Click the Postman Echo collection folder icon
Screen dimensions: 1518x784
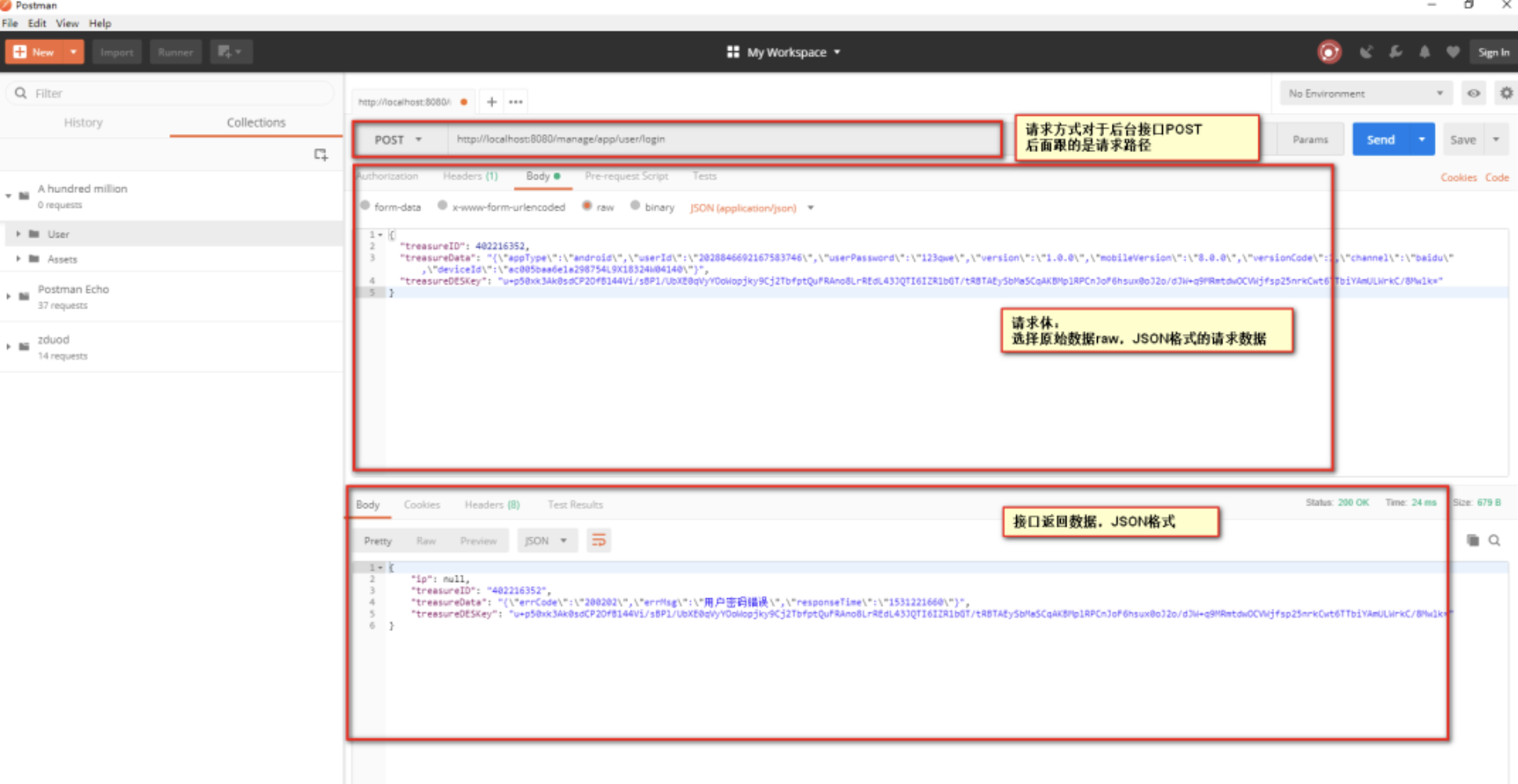(24, 296)
